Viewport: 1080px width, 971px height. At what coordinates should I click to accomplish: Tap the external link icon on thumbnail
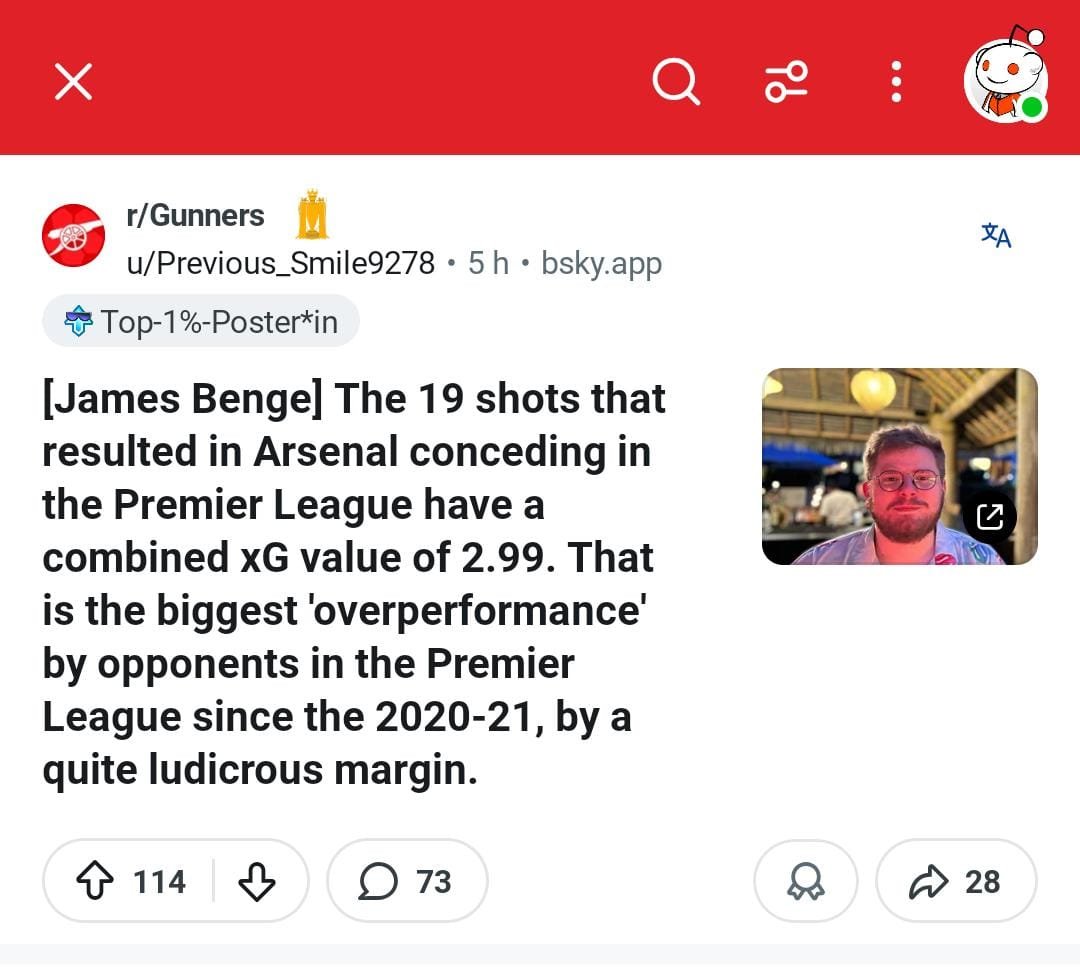click(x=990, y=516)
